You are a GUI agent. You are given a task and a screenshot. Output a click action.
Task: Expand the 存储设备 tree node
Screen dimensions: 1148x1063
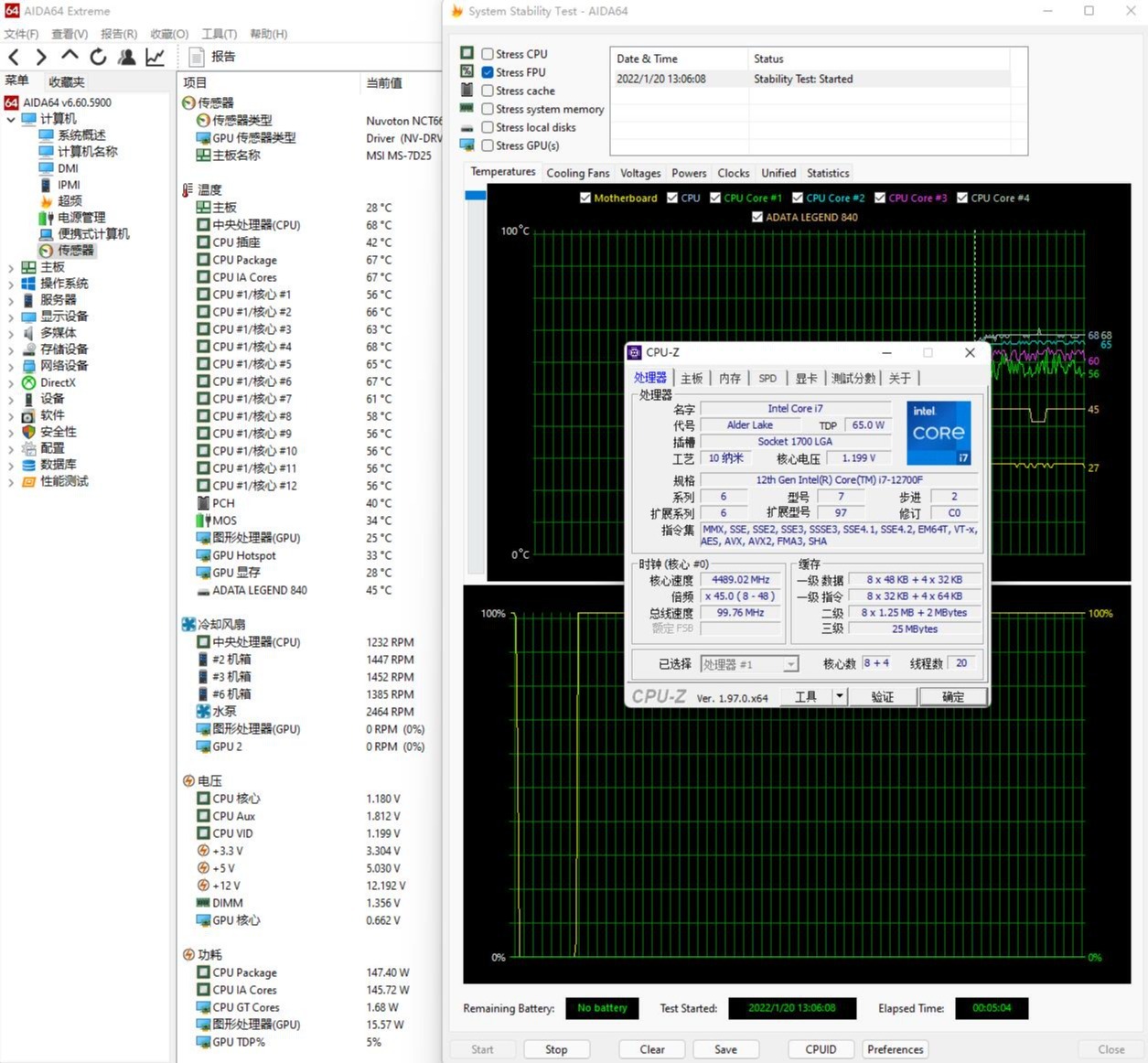click(x=11, y=349)
